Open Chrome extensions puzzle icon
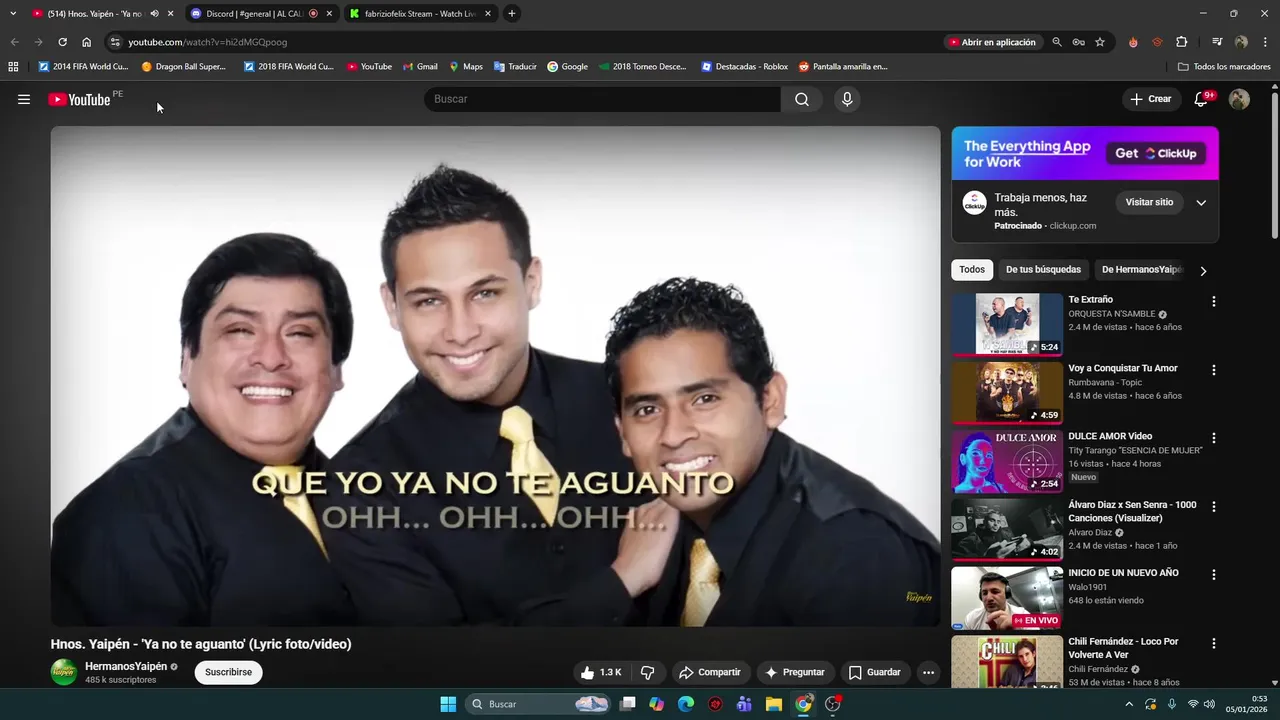This screenshot has height=720, width=1280. [1181, 42]
